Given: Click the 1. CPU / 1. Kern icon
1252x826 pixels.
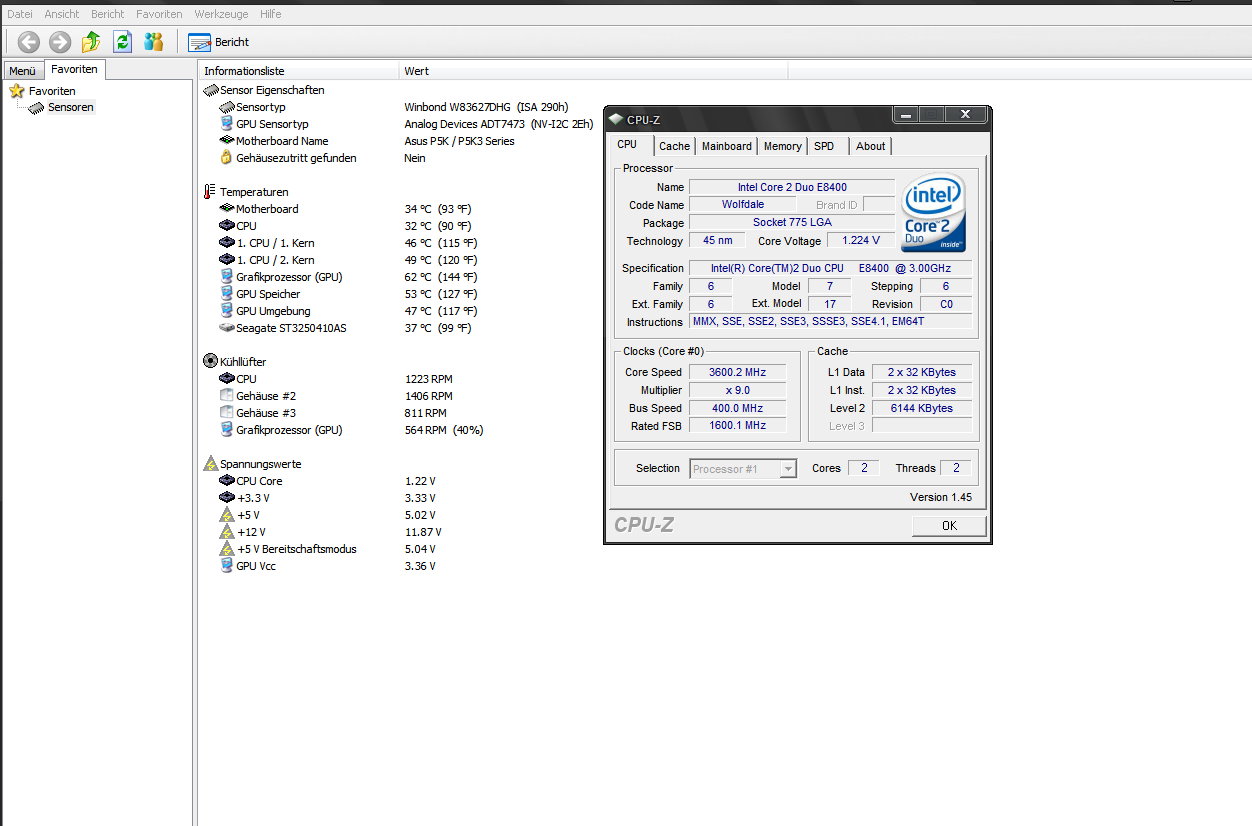Looking at the screenshot, I should click(227, 243).
